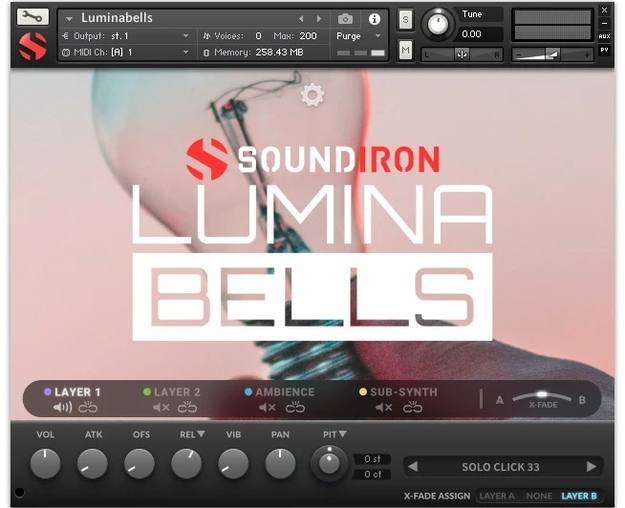Click the camera snapshot icon
The width and height of the screenshot is (625, 508).
[x=345, y=19]
